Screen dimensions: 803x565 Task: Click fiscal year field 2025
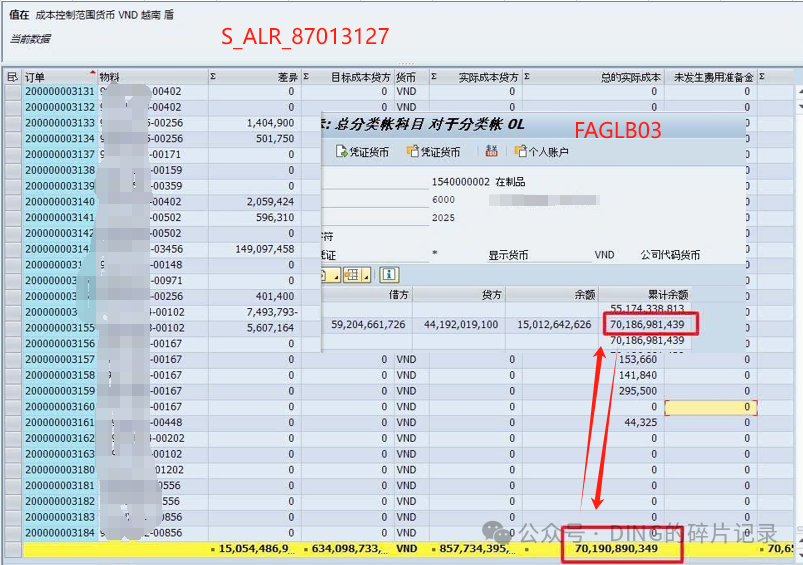[x=443, y=218]
